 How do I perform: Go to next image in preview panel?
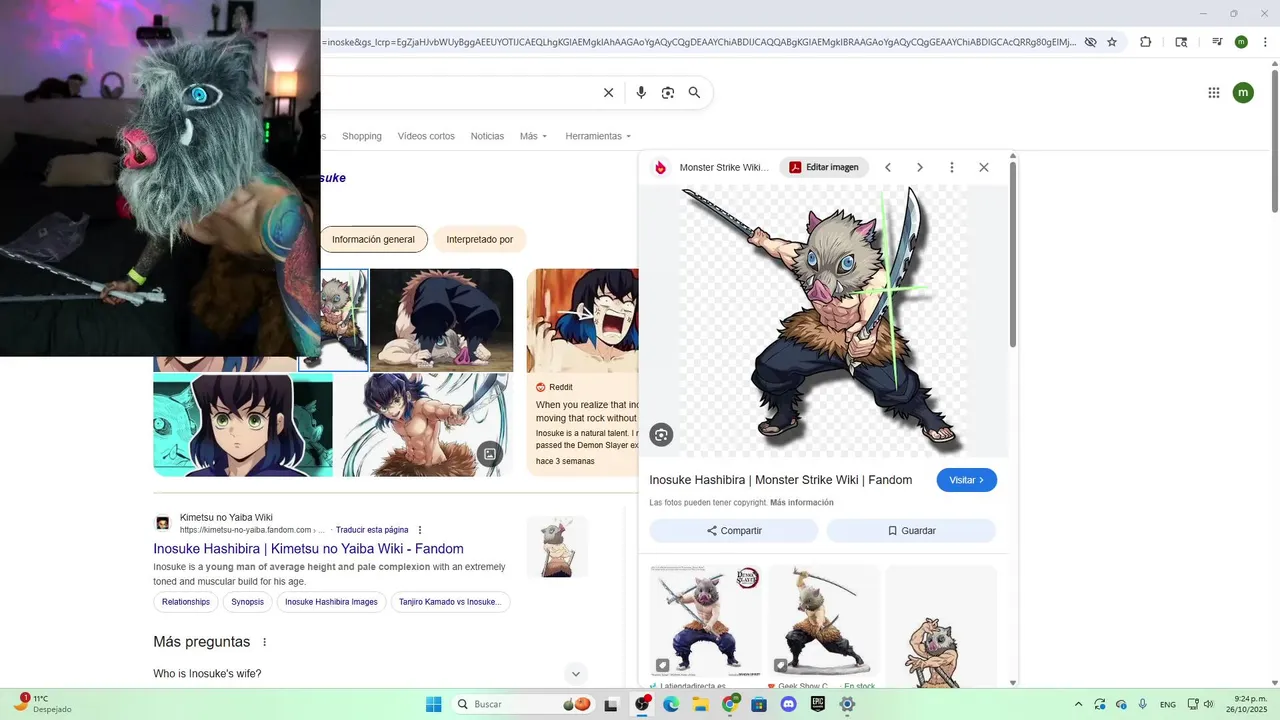920,167
